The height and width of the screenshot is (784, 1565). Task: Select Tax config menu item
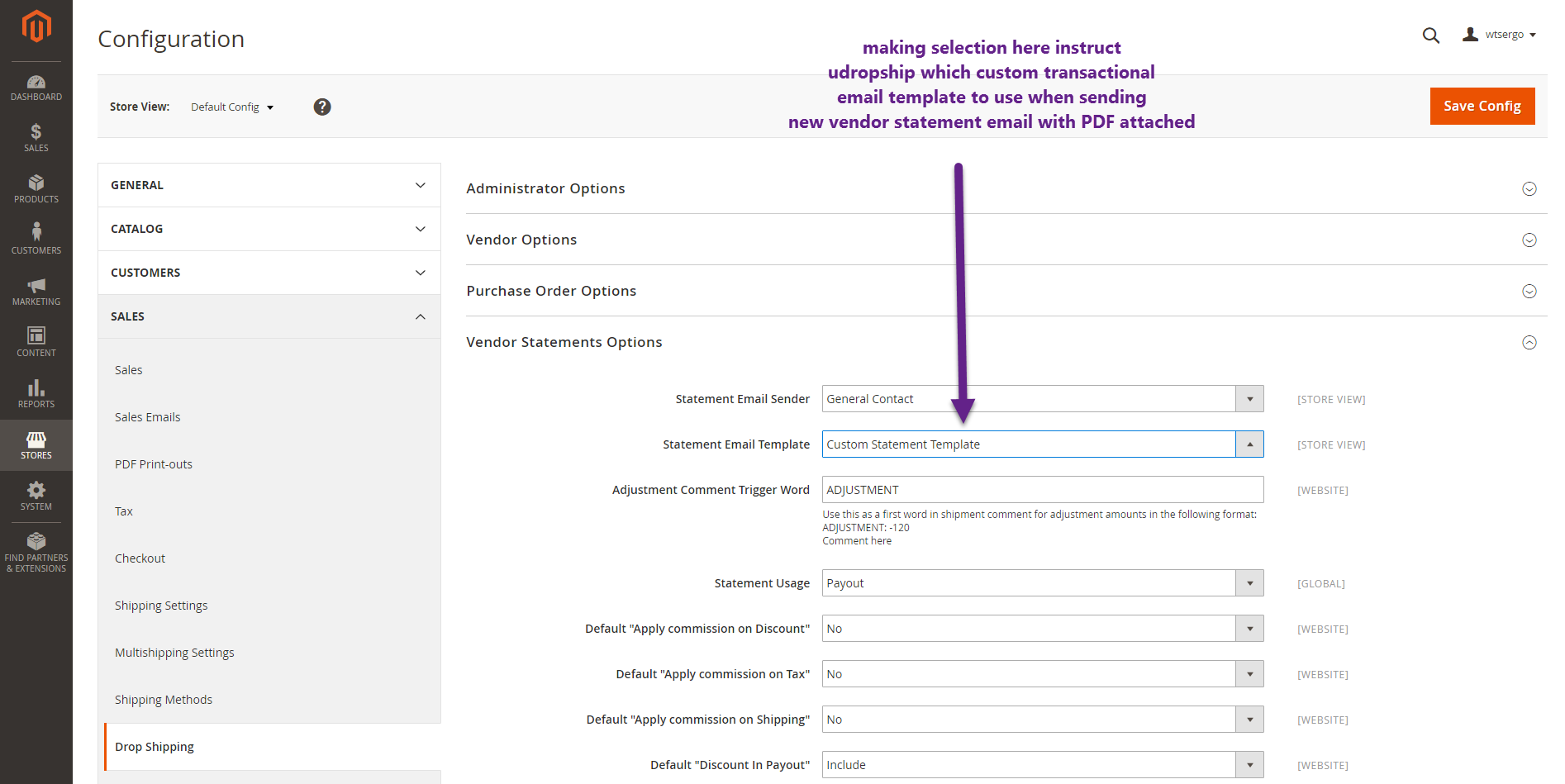tap(124, 511)
